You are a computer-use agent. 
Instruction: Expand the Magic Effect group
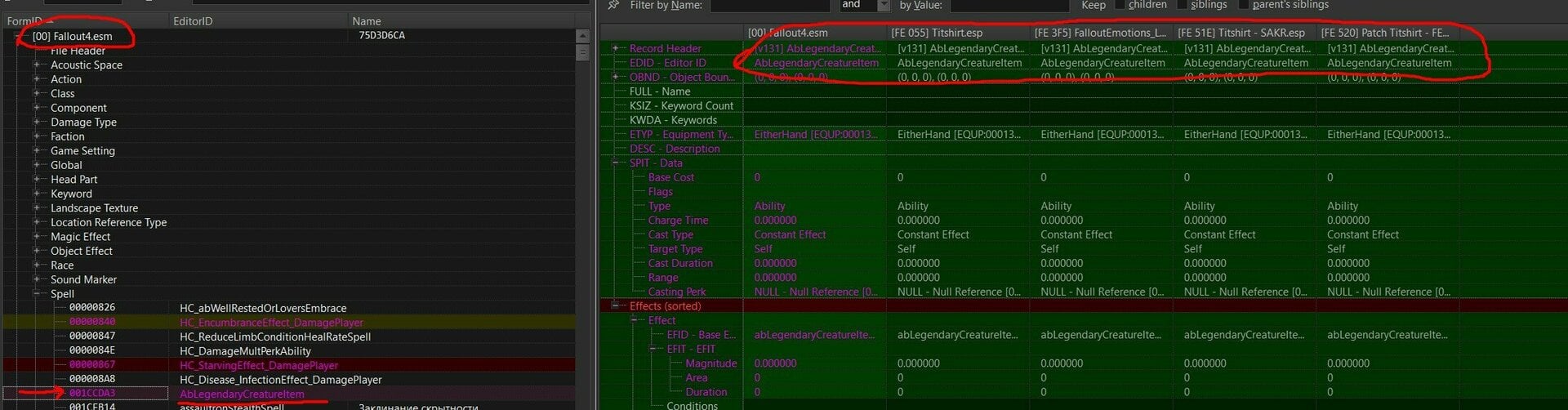pyautogui.click(x=37, y=236)
